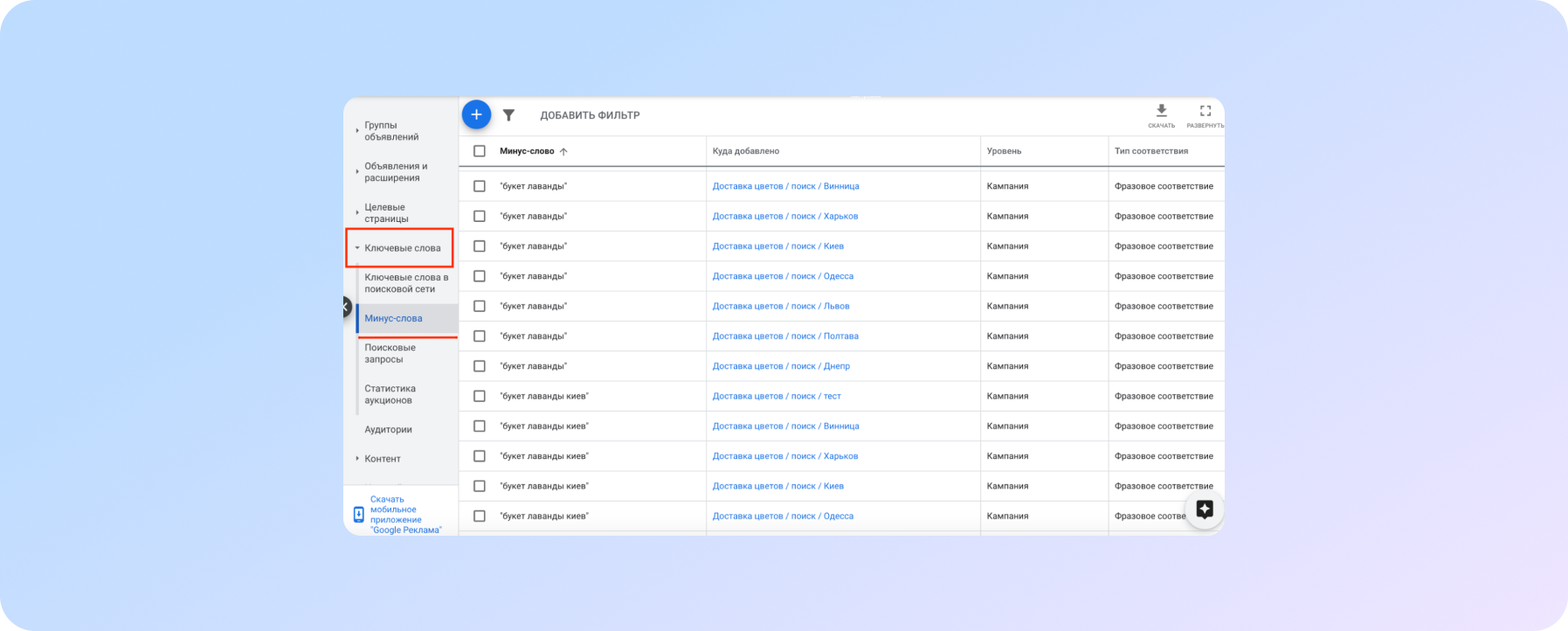This screenshot has height=631, width=1568.
Task: Click the Тип соответствия column header
Action: click(1151, 151)
